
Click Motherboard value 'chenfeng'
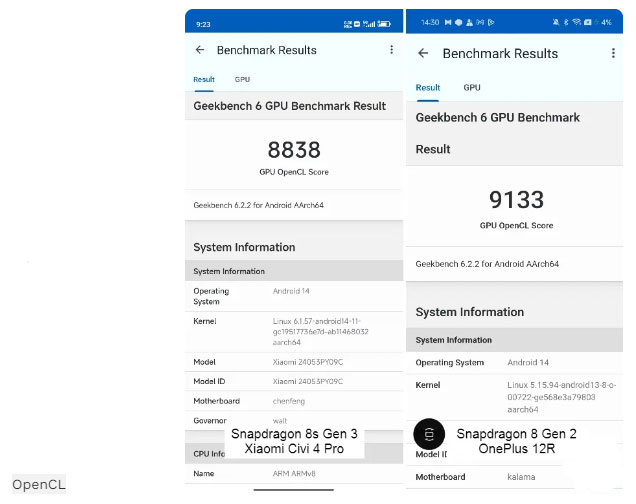(288, 401)
